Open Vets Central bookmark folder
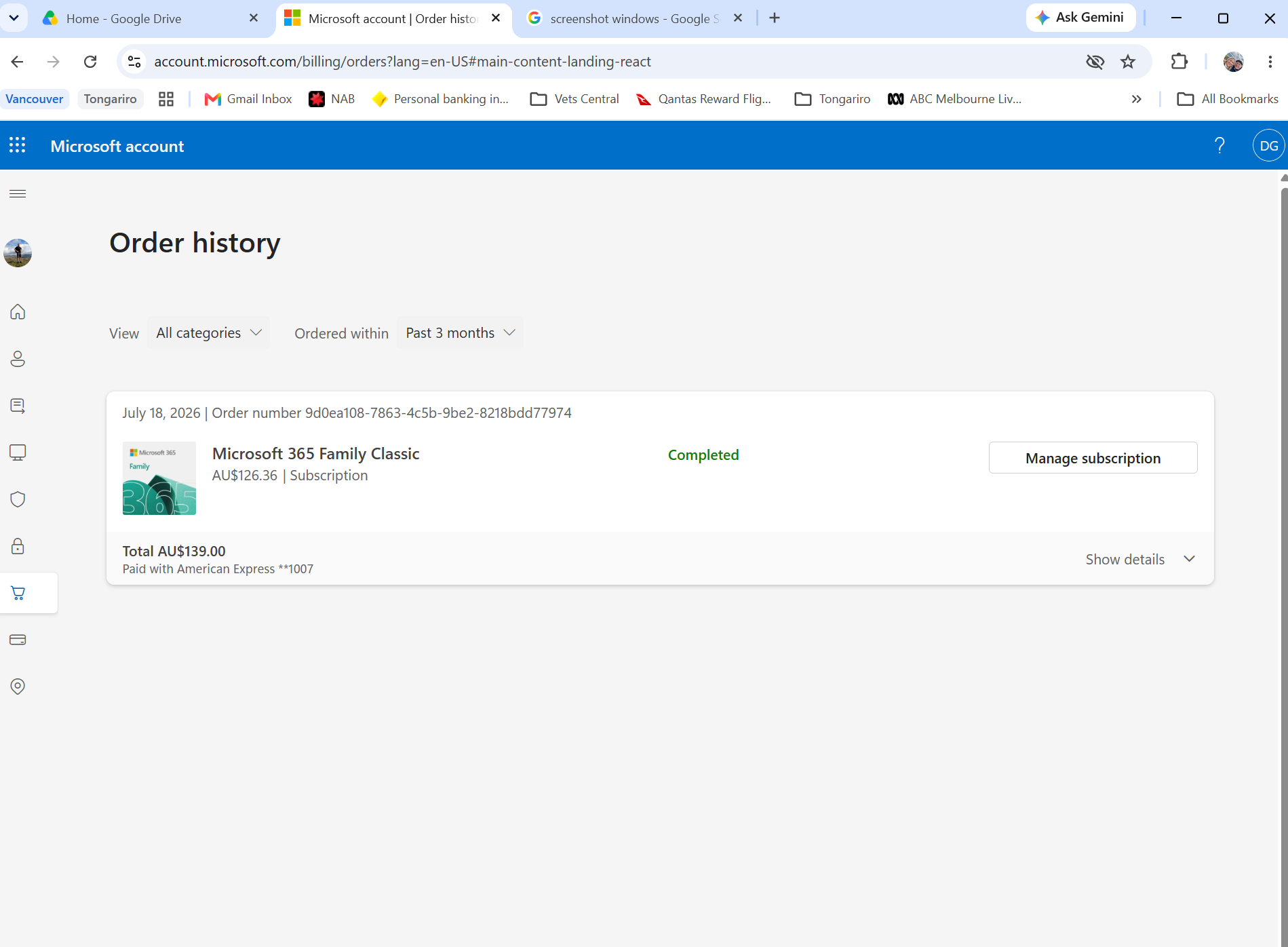Image resolution: width=1288 pixels, height=947 pixels. [574, 99]
